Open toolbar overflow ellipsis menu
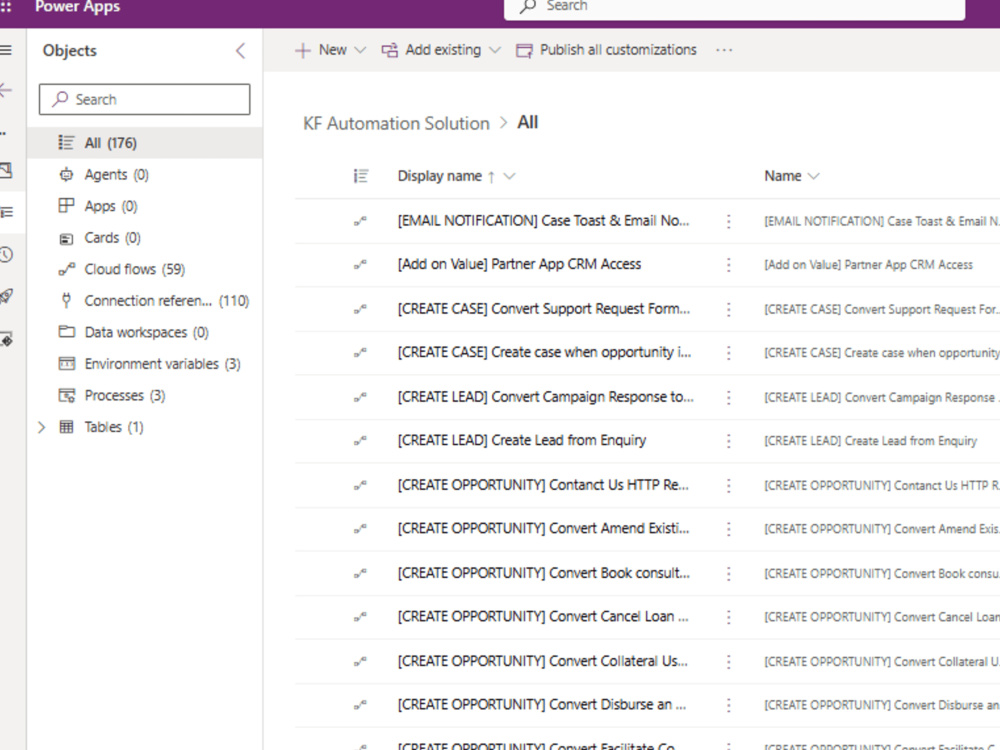The width and height of the screenshot is (1000, 750). coord(724,50)
